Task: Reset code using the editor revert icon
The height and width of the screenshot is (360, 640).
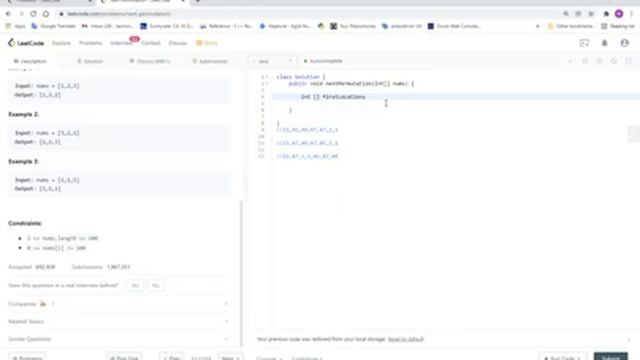Action: (599, 61)
